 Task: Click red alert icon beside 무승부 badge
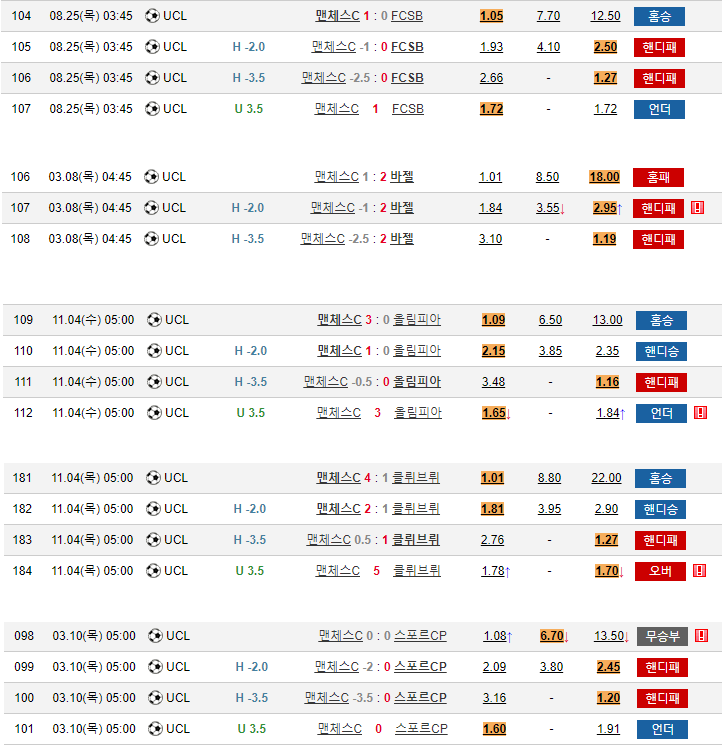coord(701,636)
